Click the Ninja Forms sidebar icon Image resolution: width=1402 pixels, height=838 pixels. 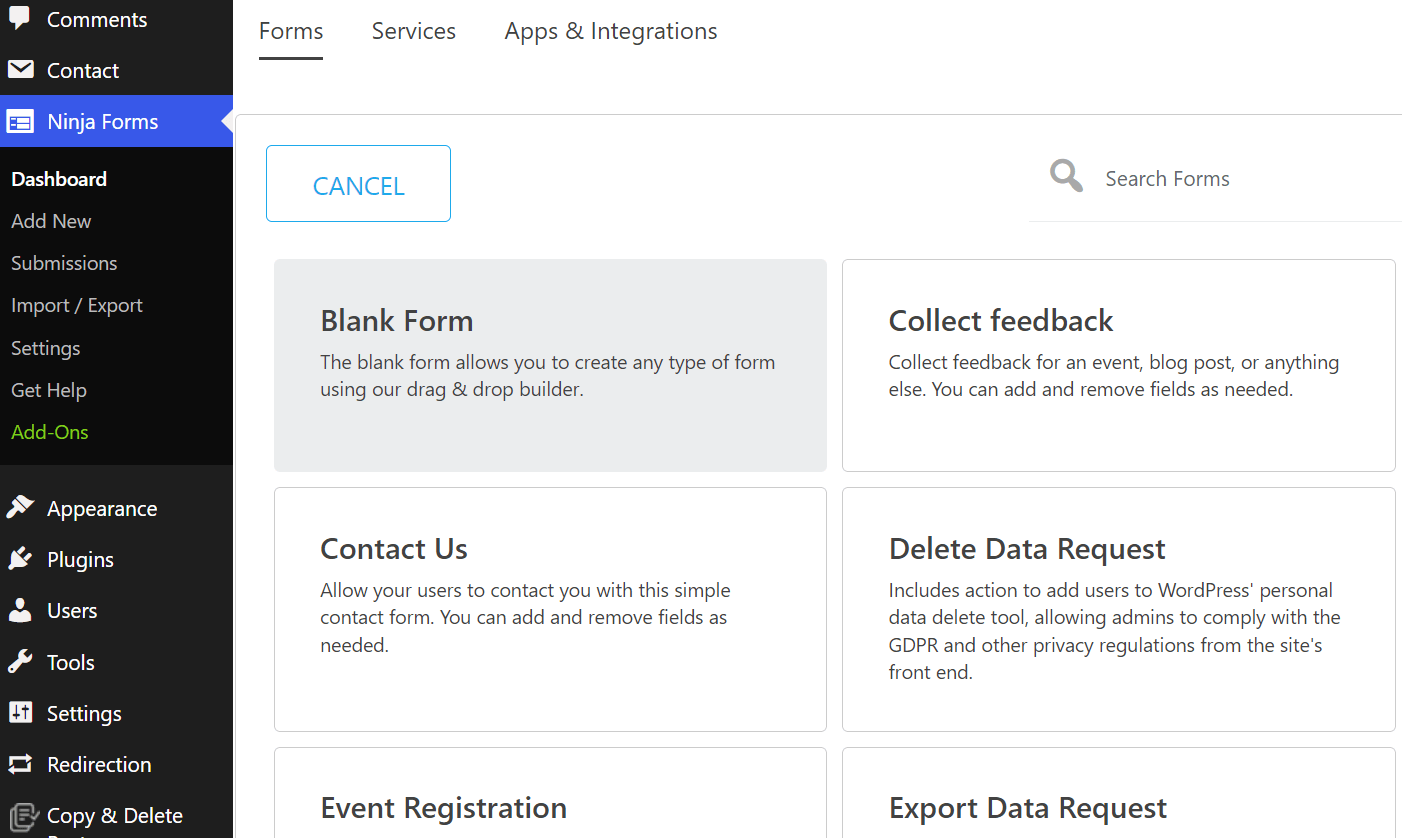[x=20, y=122]
